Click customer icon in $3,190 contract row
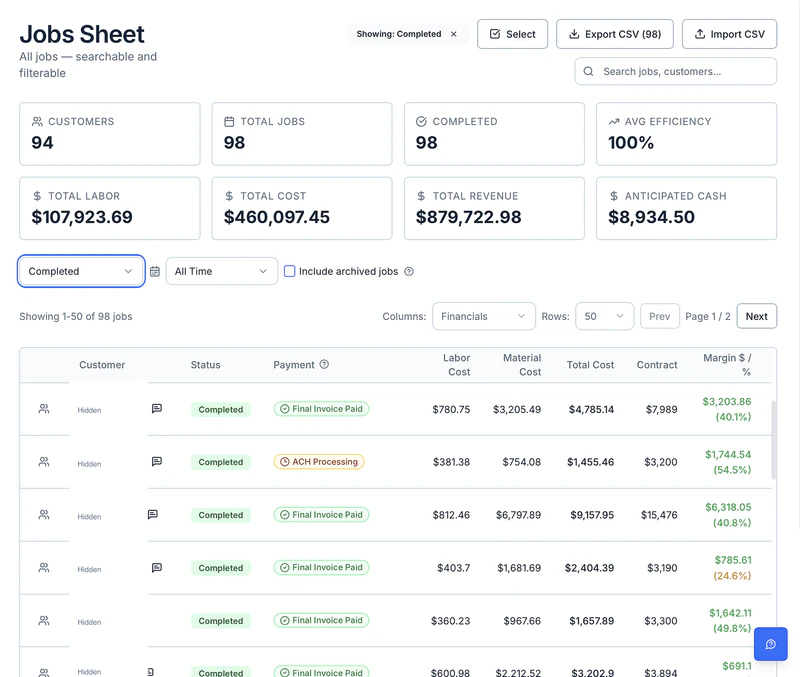The width and height of the screenshot is (800, 677). tap(44, 567)
